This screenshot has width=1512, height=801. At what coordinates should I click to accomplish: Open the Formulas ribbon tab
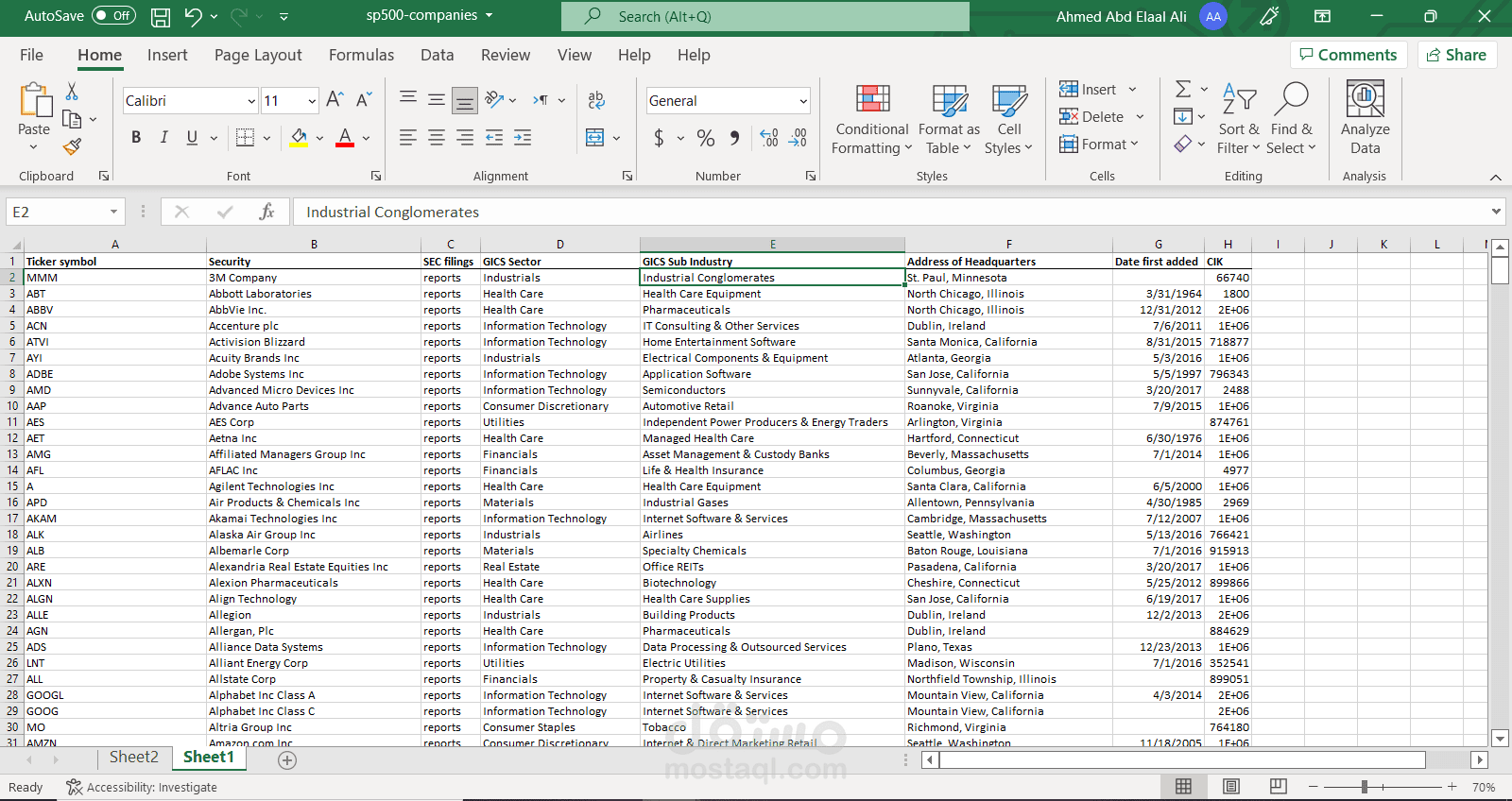pyautogui.click(x=361, y=55)
